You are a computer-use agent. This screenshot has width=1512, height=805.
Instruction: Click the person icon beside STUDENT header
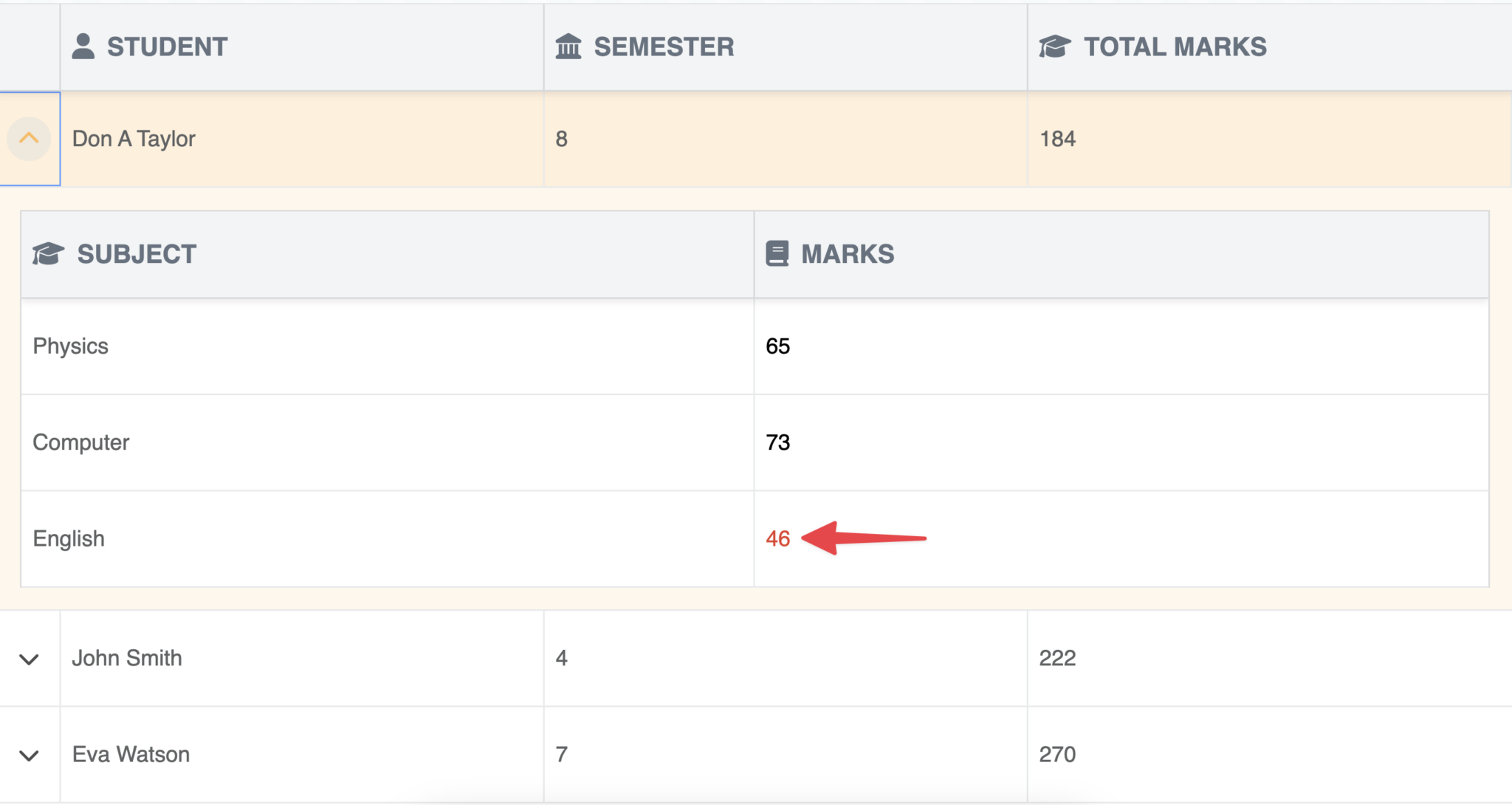click(x=83, y=46)
